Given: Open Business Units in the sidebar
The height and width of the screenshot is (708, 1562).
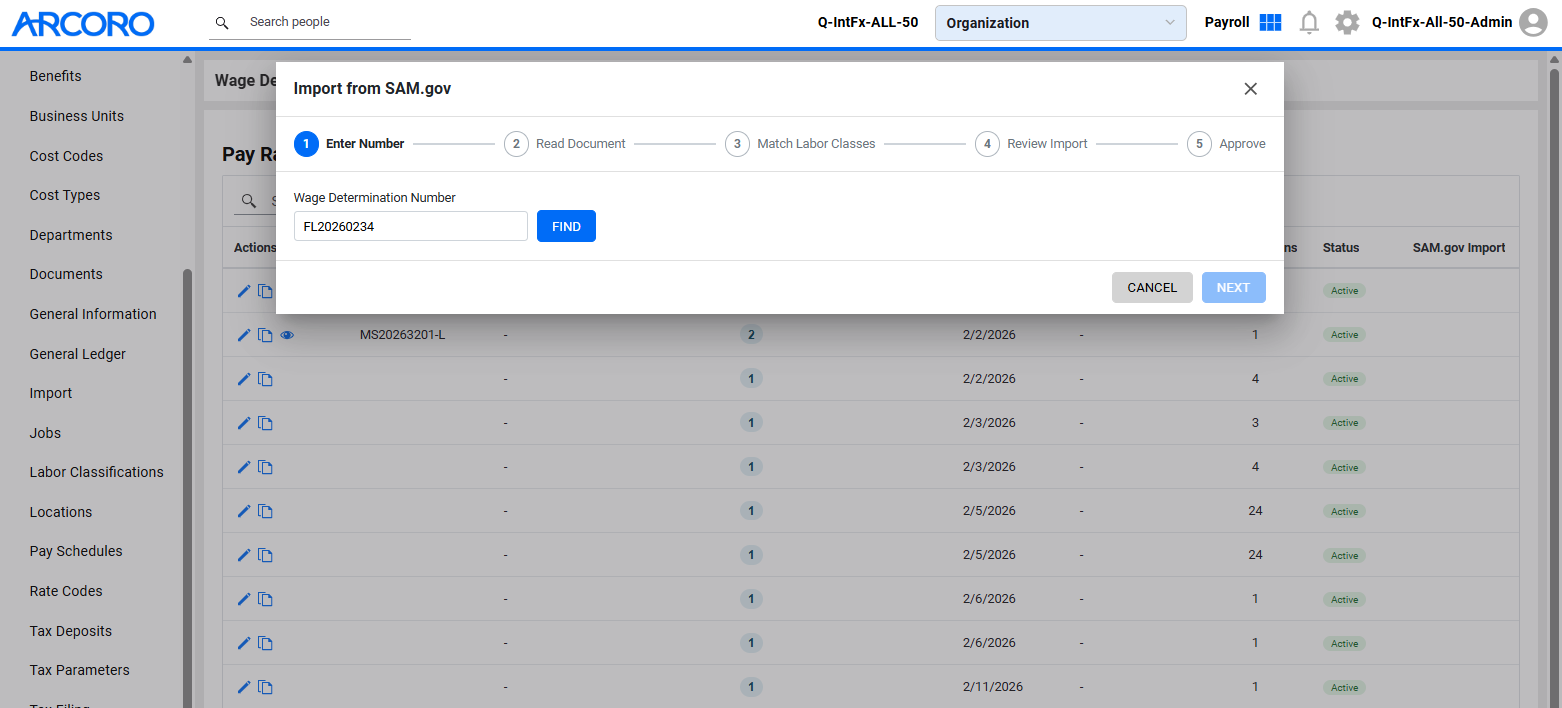Looking at the screenshot, I should [x=77, y=116].
